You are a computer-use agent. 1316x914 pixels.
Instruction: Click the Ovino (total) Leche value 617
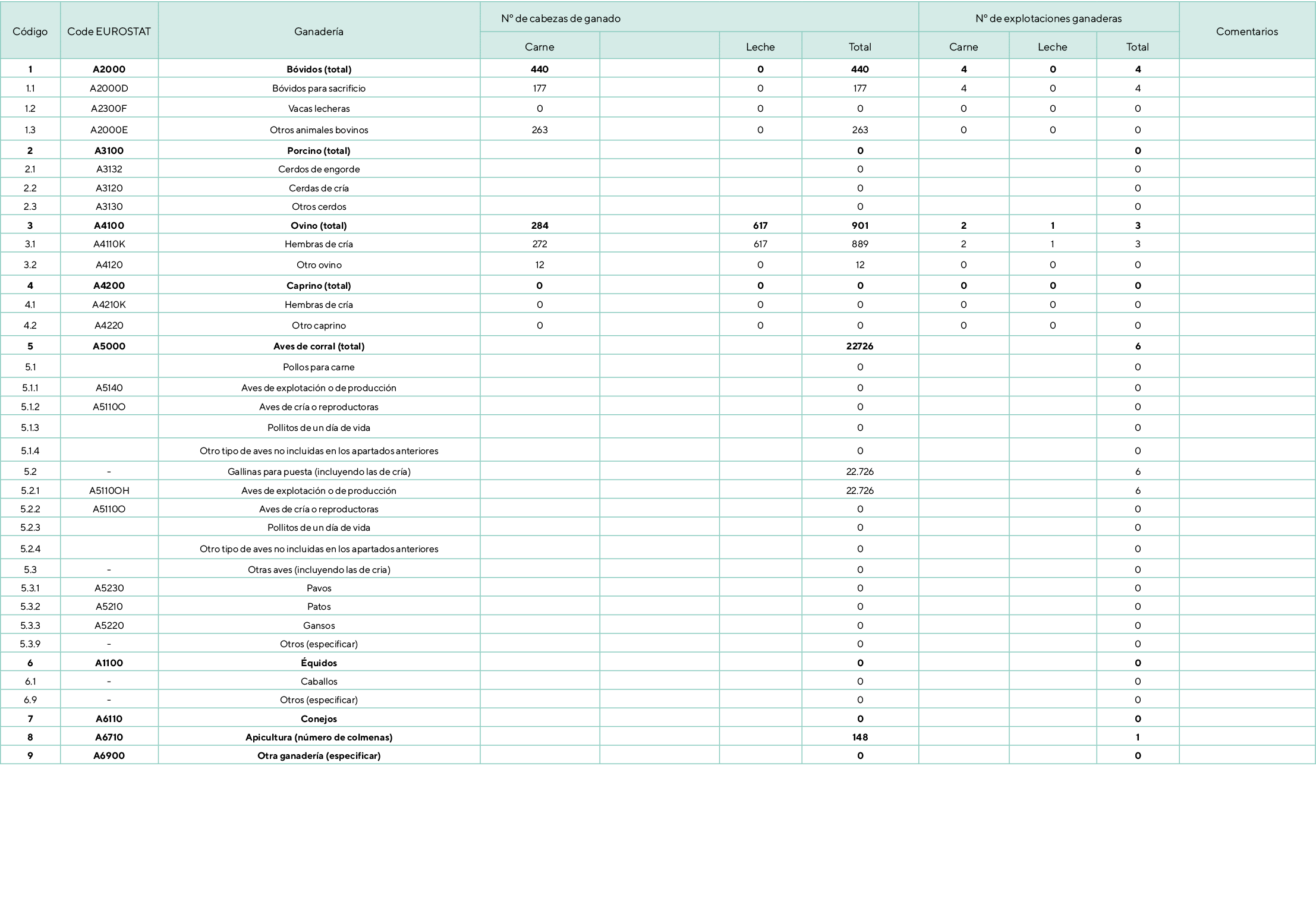[760, 225]
